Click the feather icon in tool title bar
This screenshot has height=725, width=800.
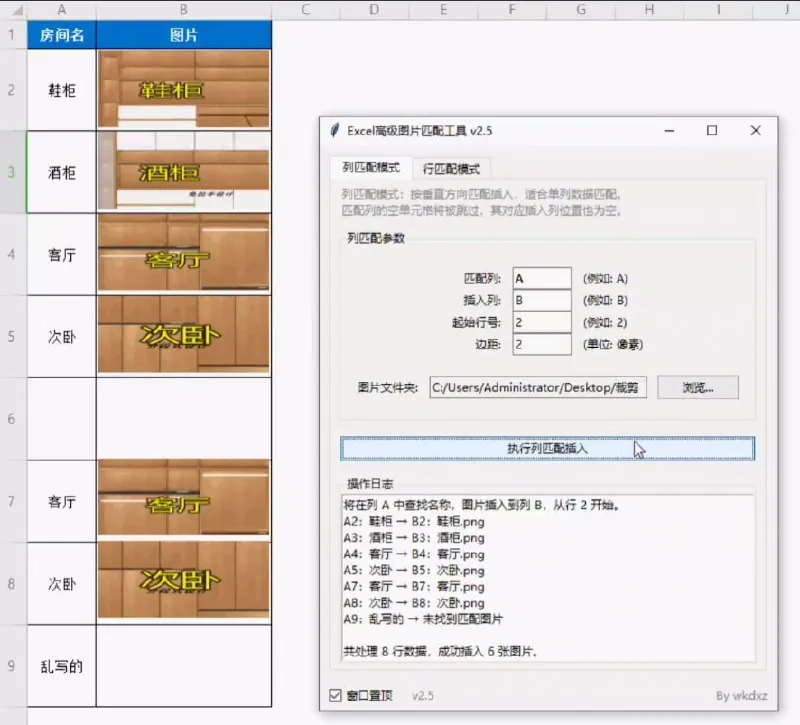335,130
